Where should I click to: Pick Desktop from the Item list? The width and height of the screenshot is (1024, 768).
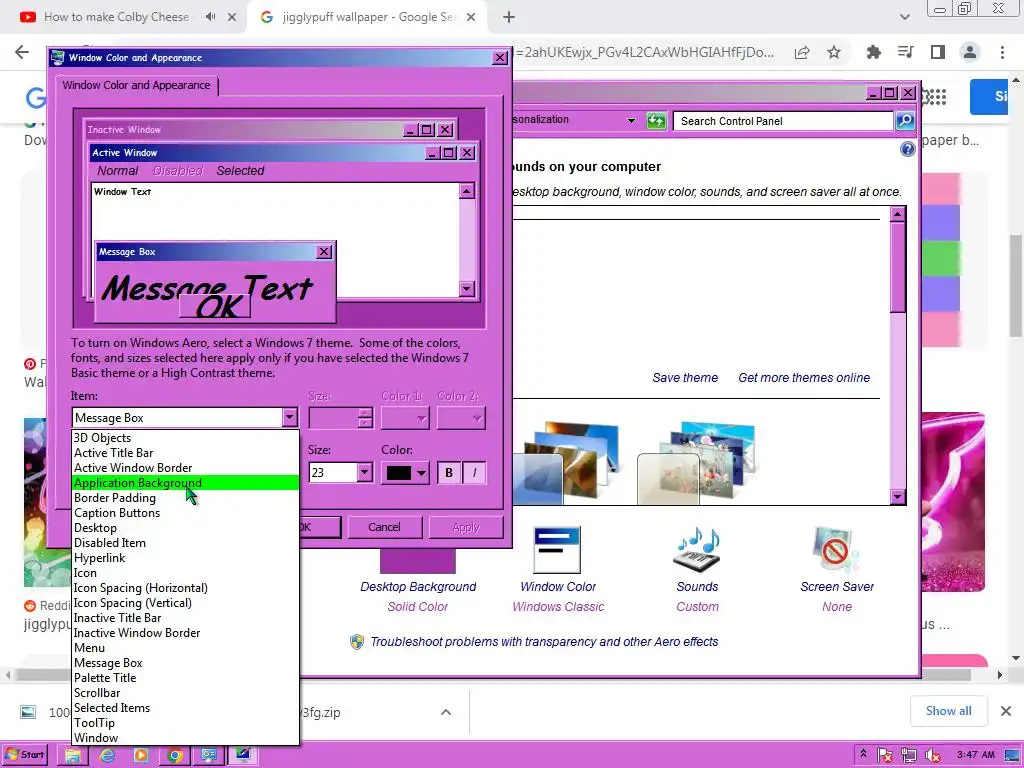(185, 528)
